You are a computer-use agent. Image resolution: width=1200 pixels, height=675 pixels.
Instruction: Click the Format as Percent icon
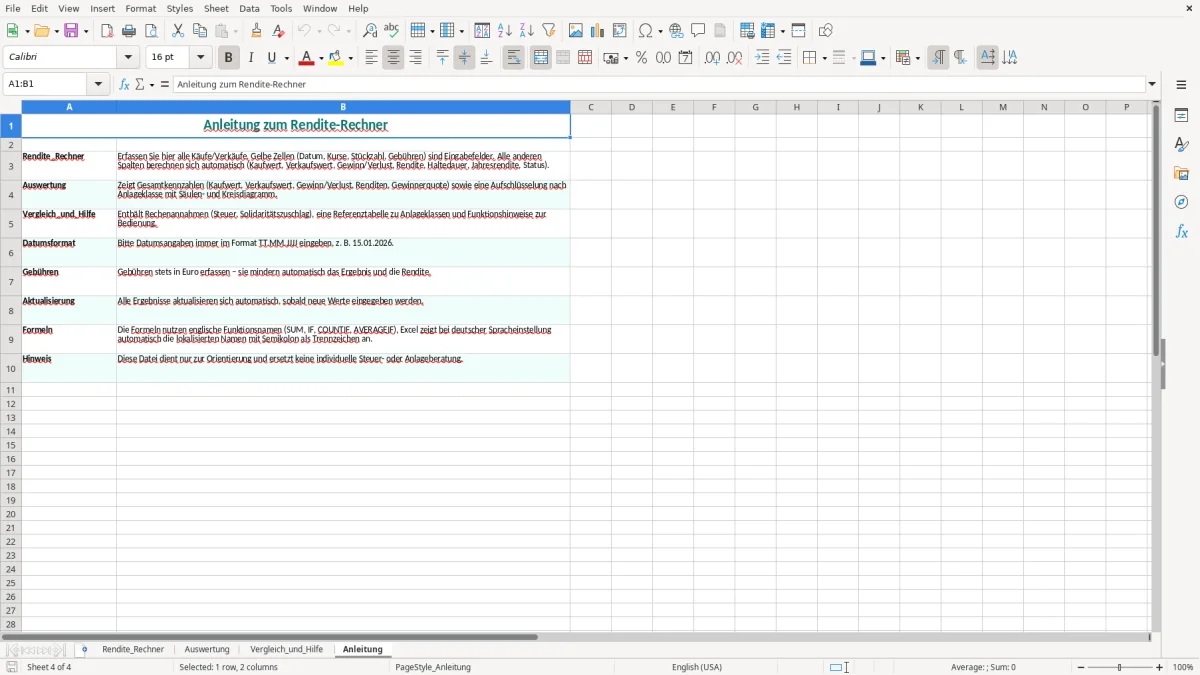(641, 58)
